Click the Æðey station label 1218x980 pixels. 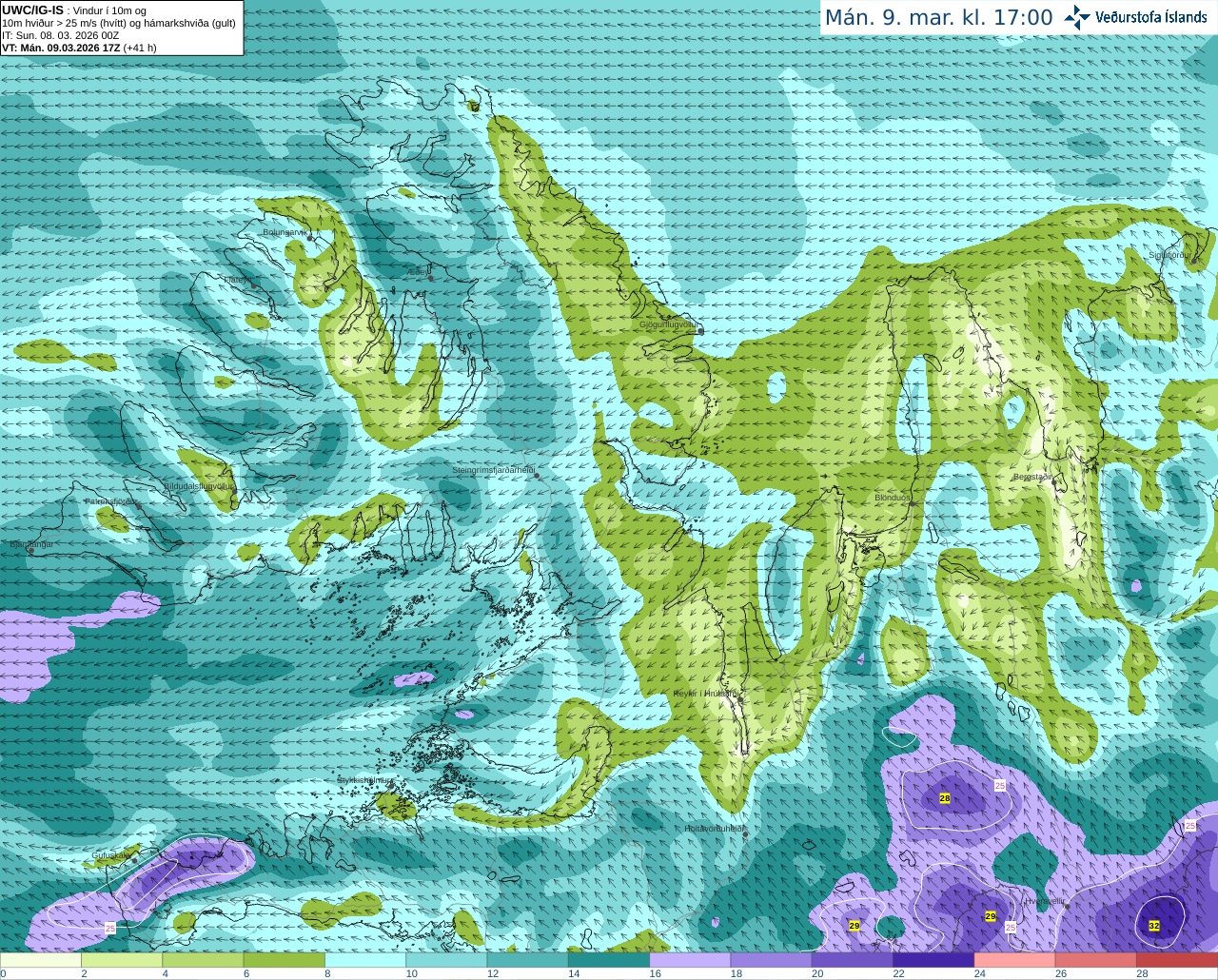pyautogui.click(x=416, y=271)
